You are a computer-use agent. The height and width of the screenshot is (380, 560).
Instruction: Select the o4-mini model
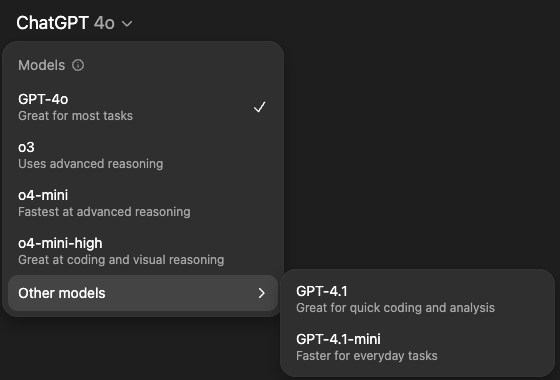[143, 203]
